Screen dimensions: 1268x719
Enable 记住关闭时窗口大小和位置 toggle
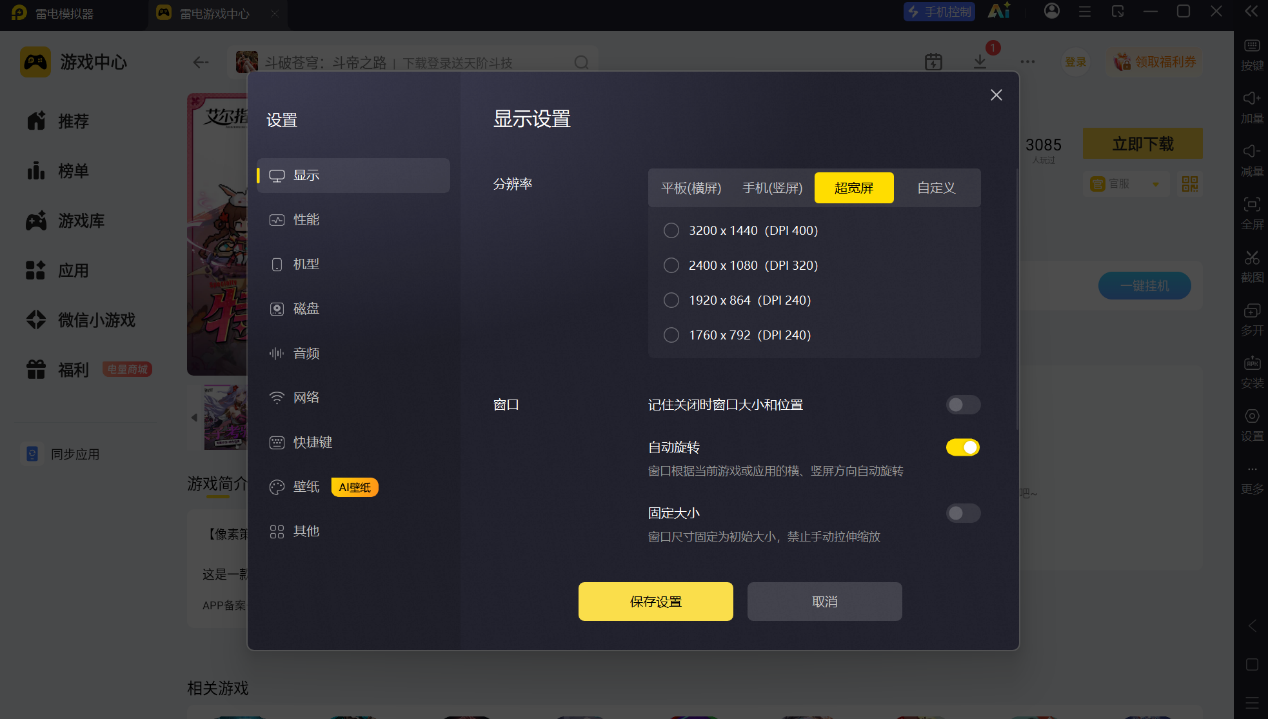[x=963, y=405]
